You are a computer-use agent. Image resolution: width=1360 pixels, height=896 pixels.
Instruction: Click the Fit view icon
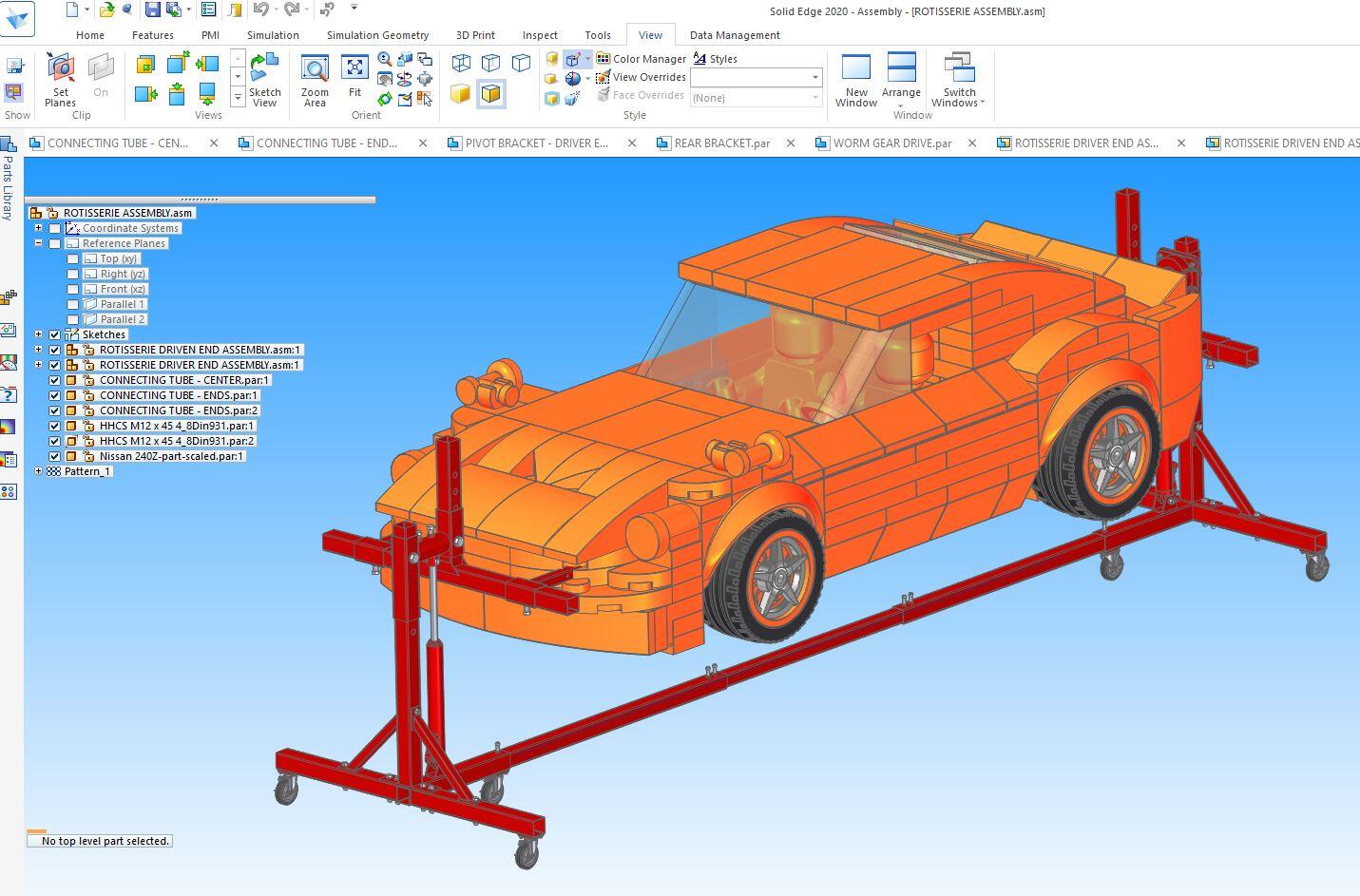(354, 78)
